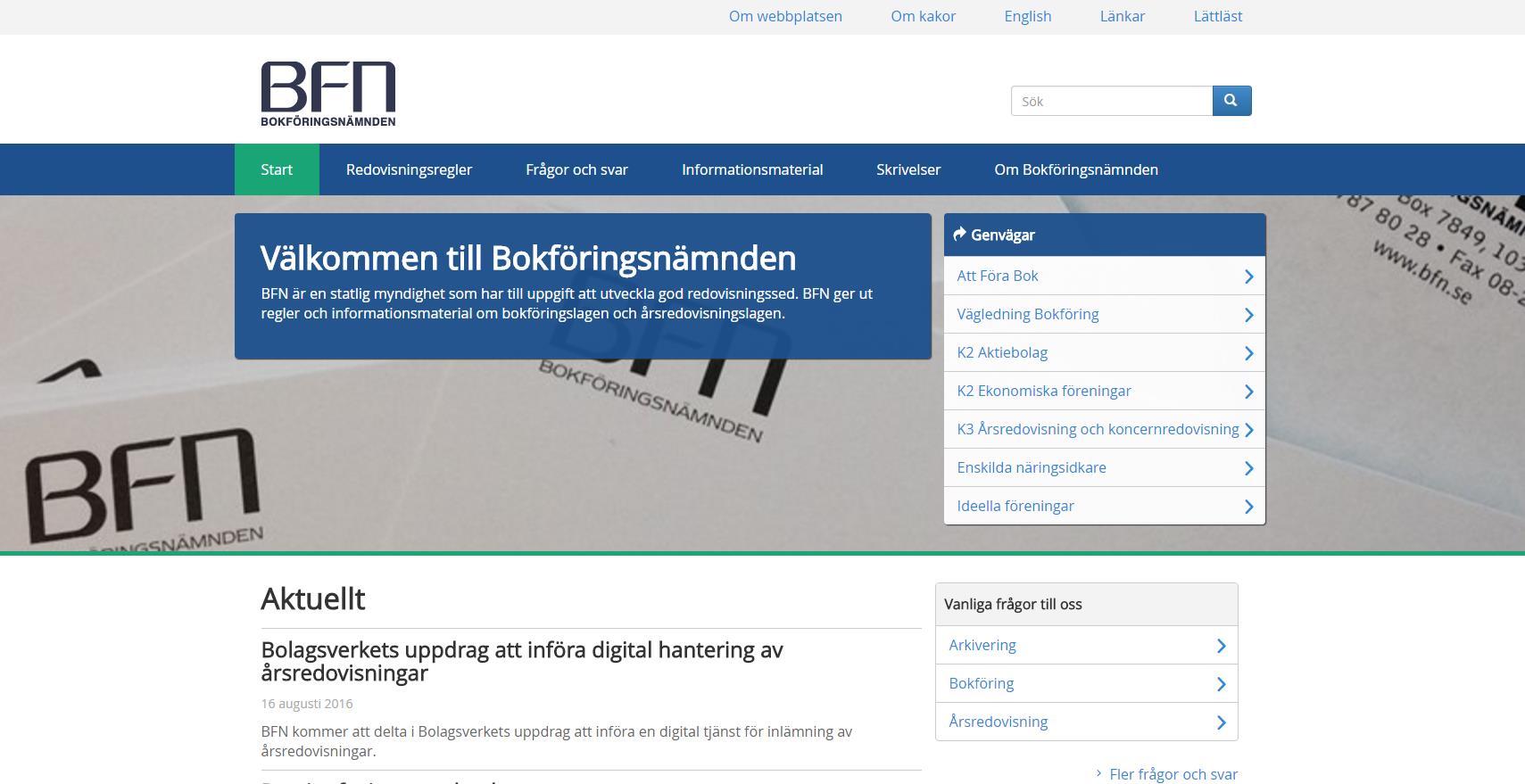Click the Välkommen till Bokföringsnämnden heading

(x=528, y=258)
